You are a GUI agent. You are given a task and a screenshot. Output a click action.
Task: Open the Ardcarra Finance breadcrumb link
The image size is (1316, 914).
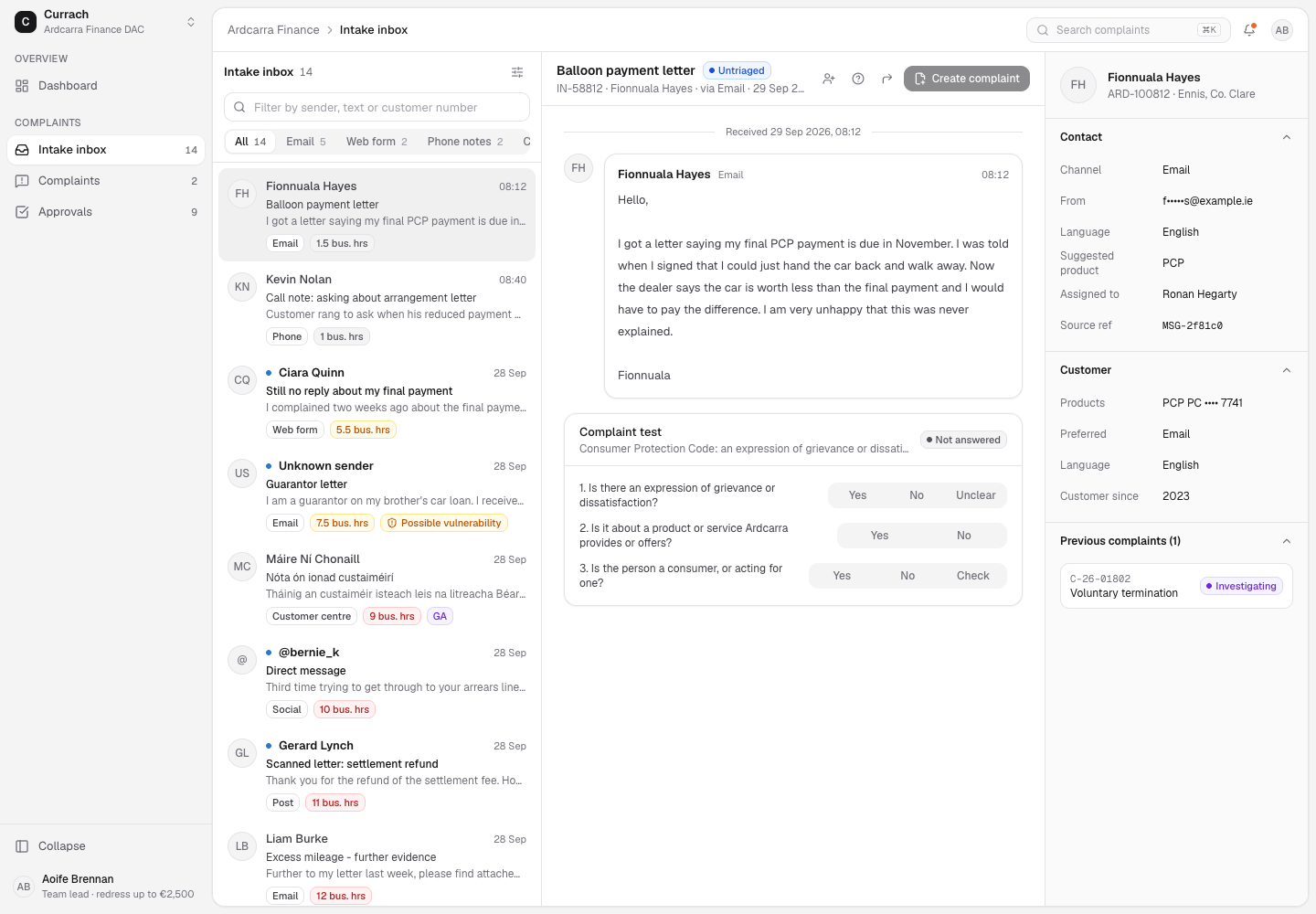tap(273, 30)
